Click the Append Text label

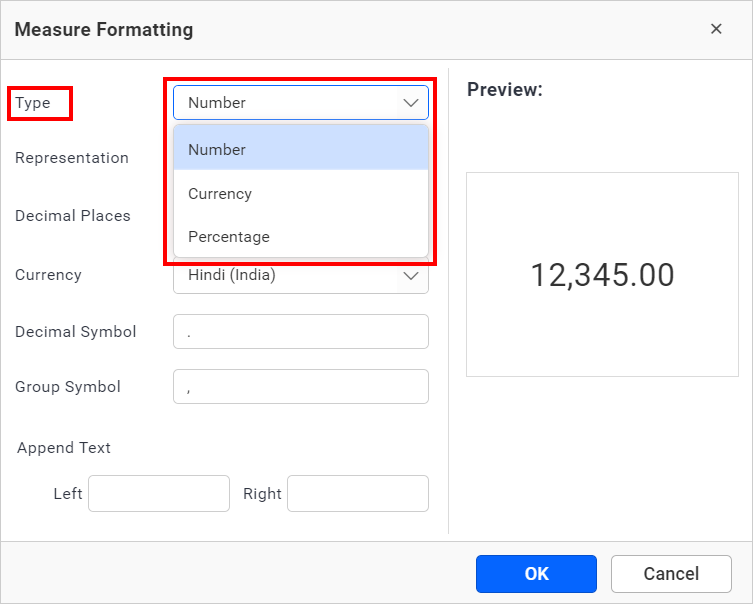point(64,448)
